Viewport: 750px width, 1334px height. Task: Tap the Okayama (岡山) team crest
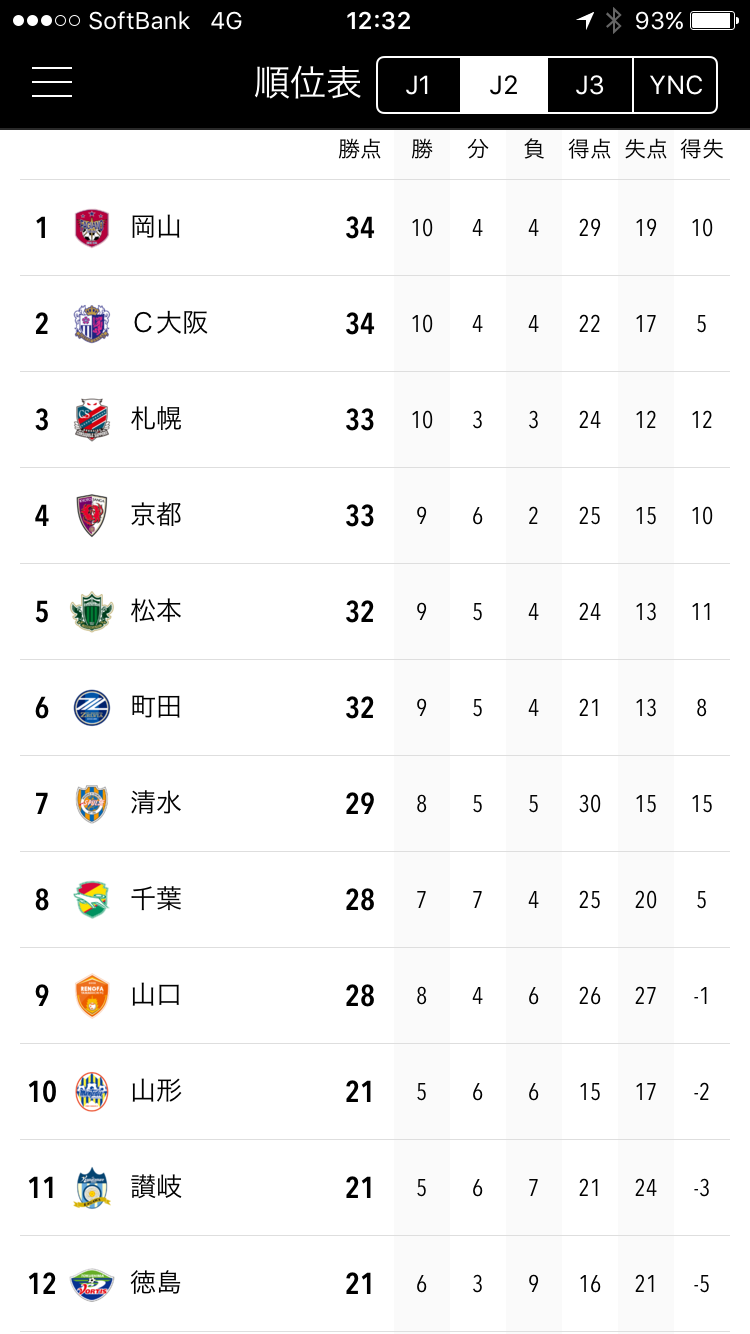(x=92, y=228)
